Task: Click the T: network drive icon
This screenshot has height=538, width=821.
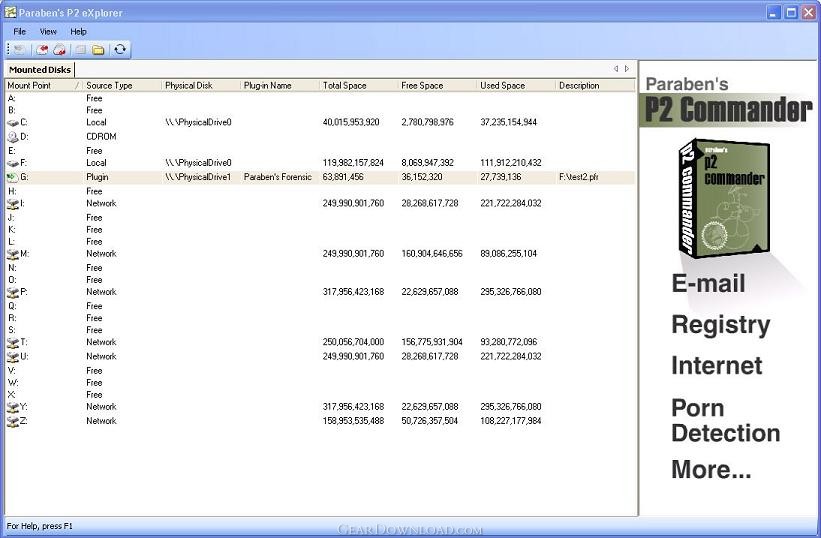Action: click(x=13, y=343)
